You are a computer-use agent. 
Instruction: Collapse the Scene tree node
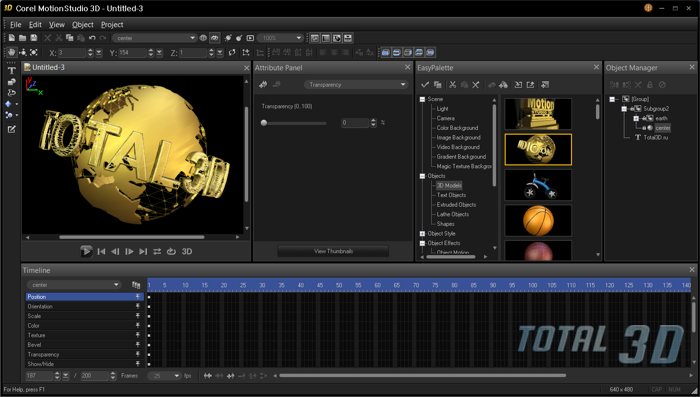pyautogui.click(x=422, y=99)
